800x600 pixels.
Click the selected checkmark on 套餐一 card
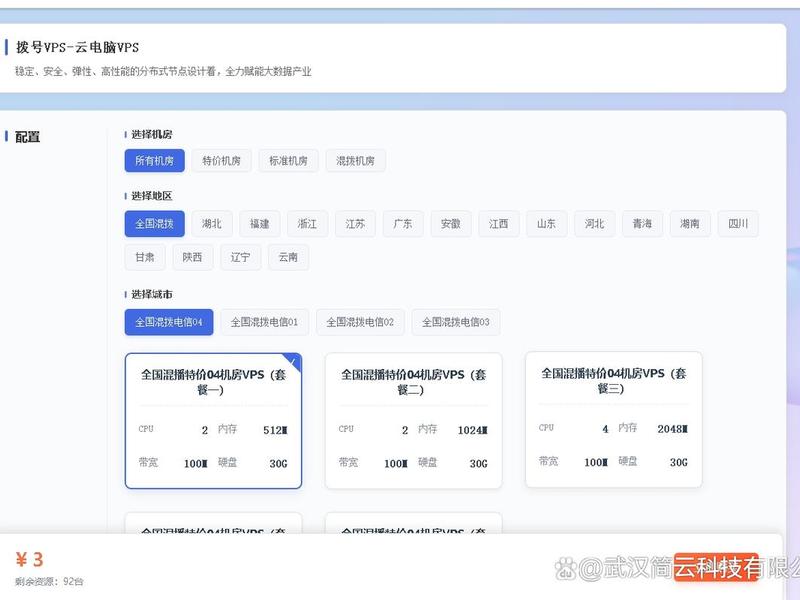pos(293,362)
